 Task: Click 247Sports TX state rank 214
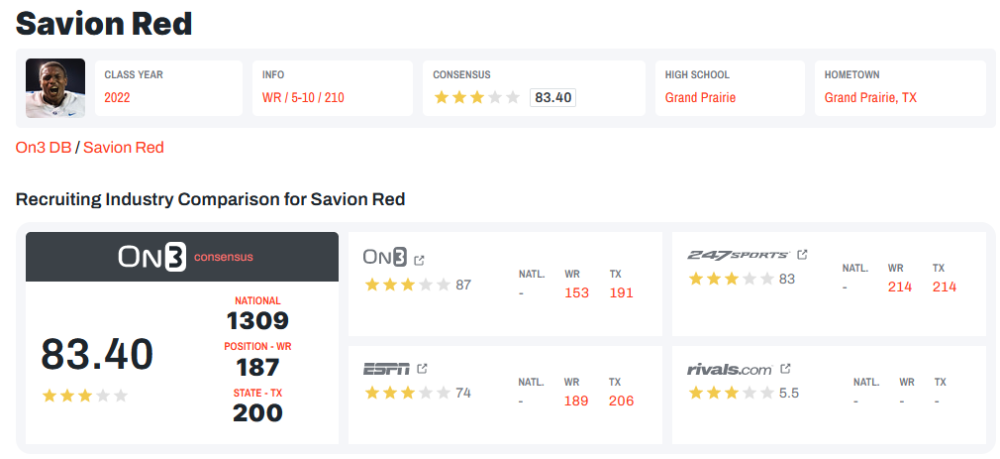pos(944,287)
